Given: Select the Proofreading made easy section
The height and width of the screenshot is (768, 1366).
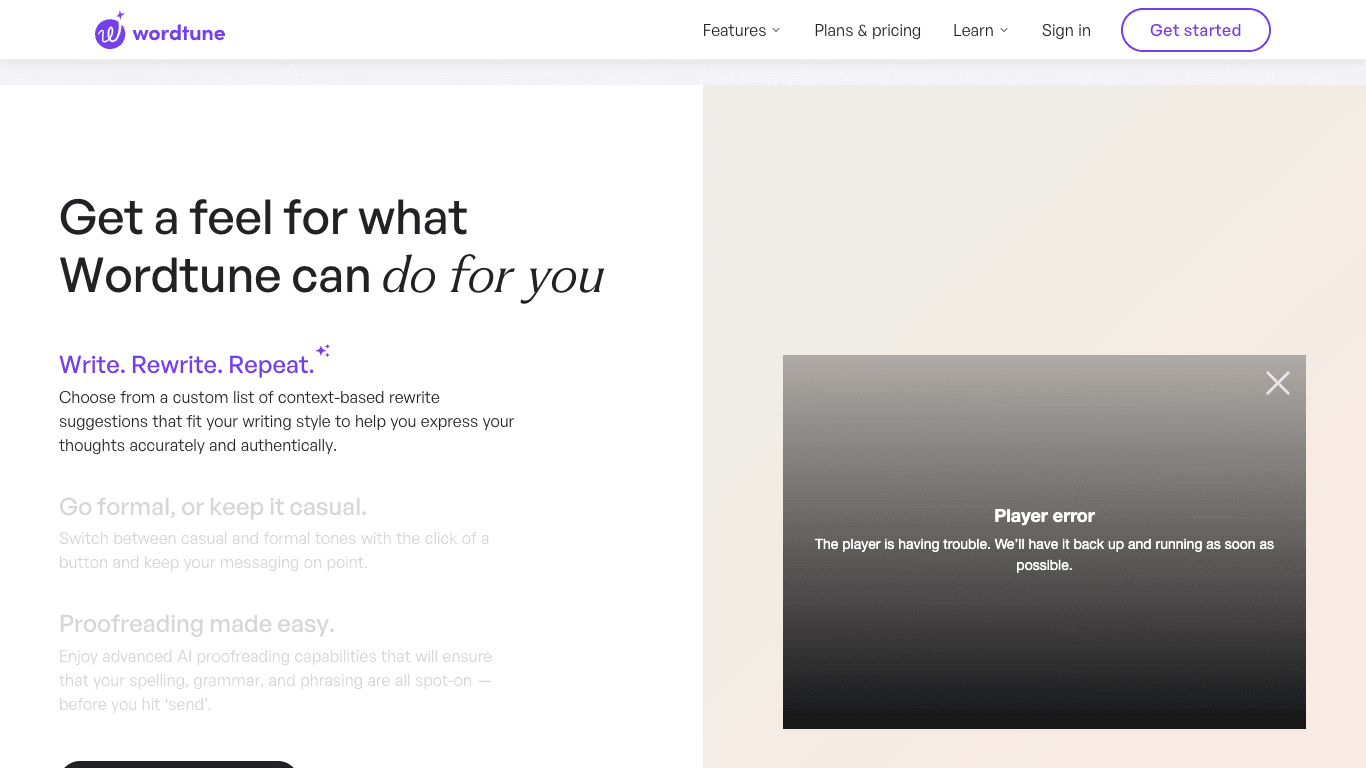Looking at the screenshot, I should click(197, 624).
